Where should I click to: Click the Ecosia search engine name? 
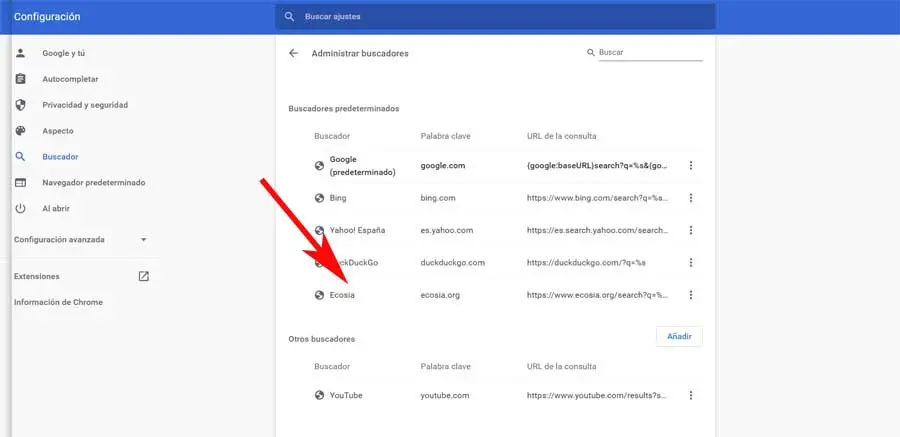(342, 295)
